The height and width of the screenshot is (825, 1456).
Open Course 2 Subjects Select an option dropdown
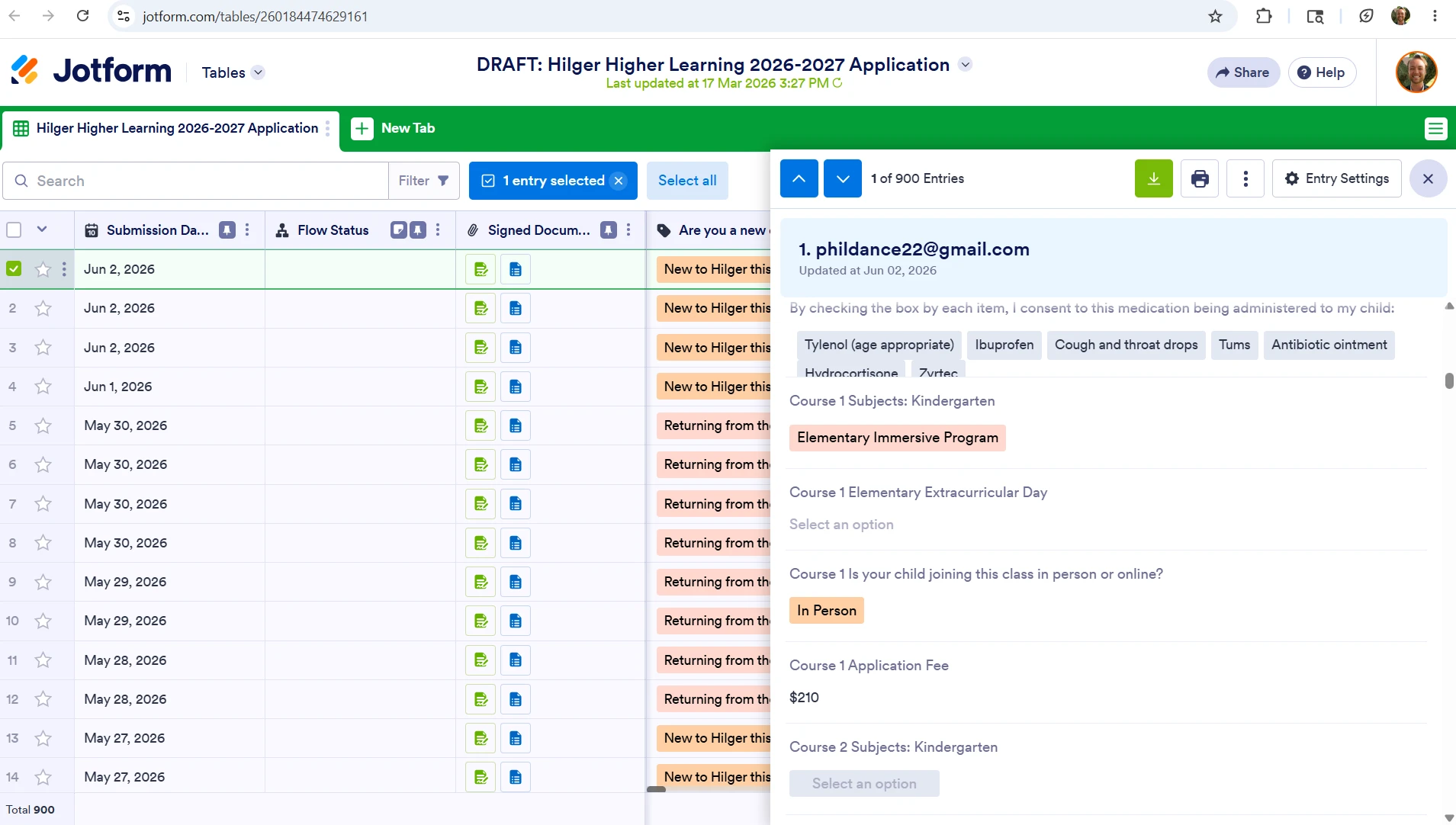tap(864, 784)
